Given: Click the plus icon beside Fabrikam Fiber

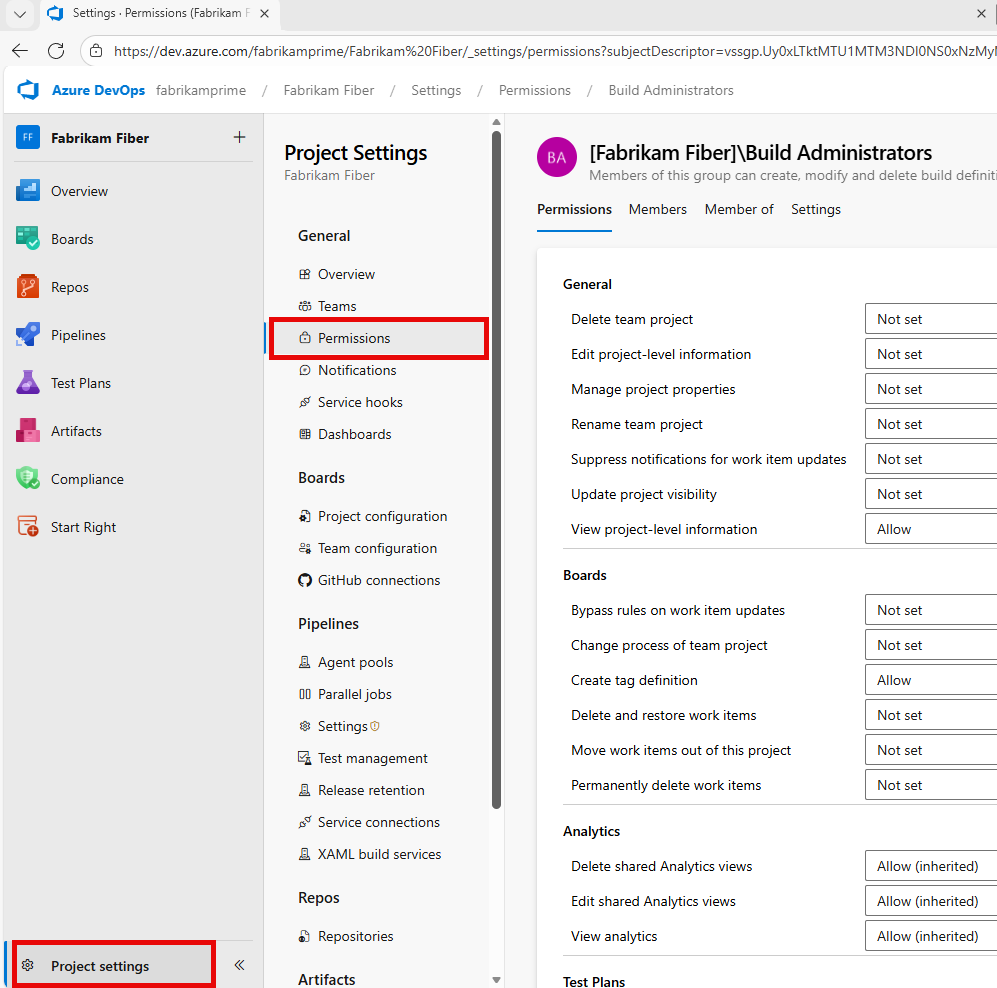Looking at the screenshot, I should click(x=239, y=138).
